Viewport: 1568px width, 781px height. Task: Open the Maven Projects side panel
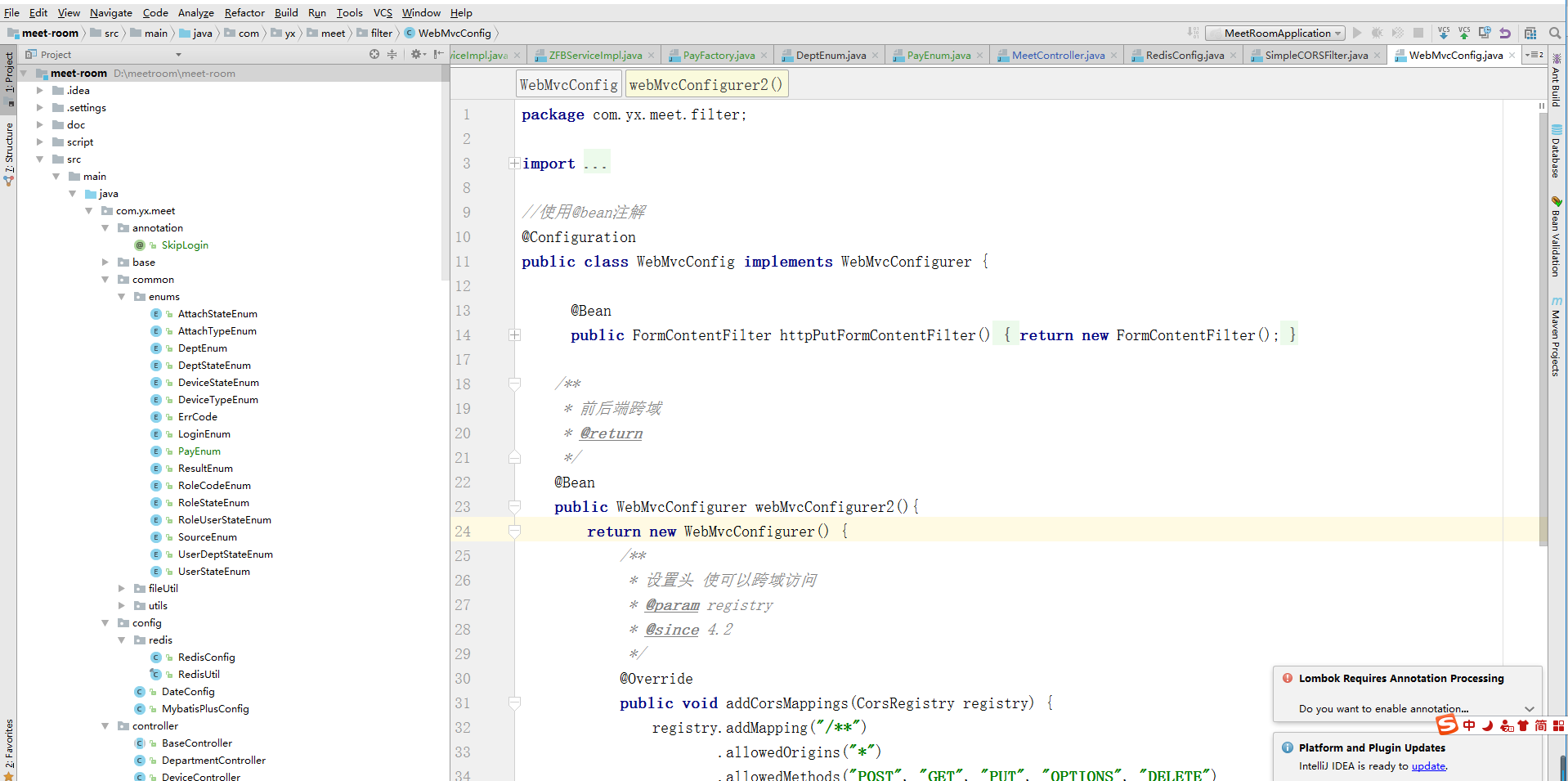click(x=1556, y=336)
